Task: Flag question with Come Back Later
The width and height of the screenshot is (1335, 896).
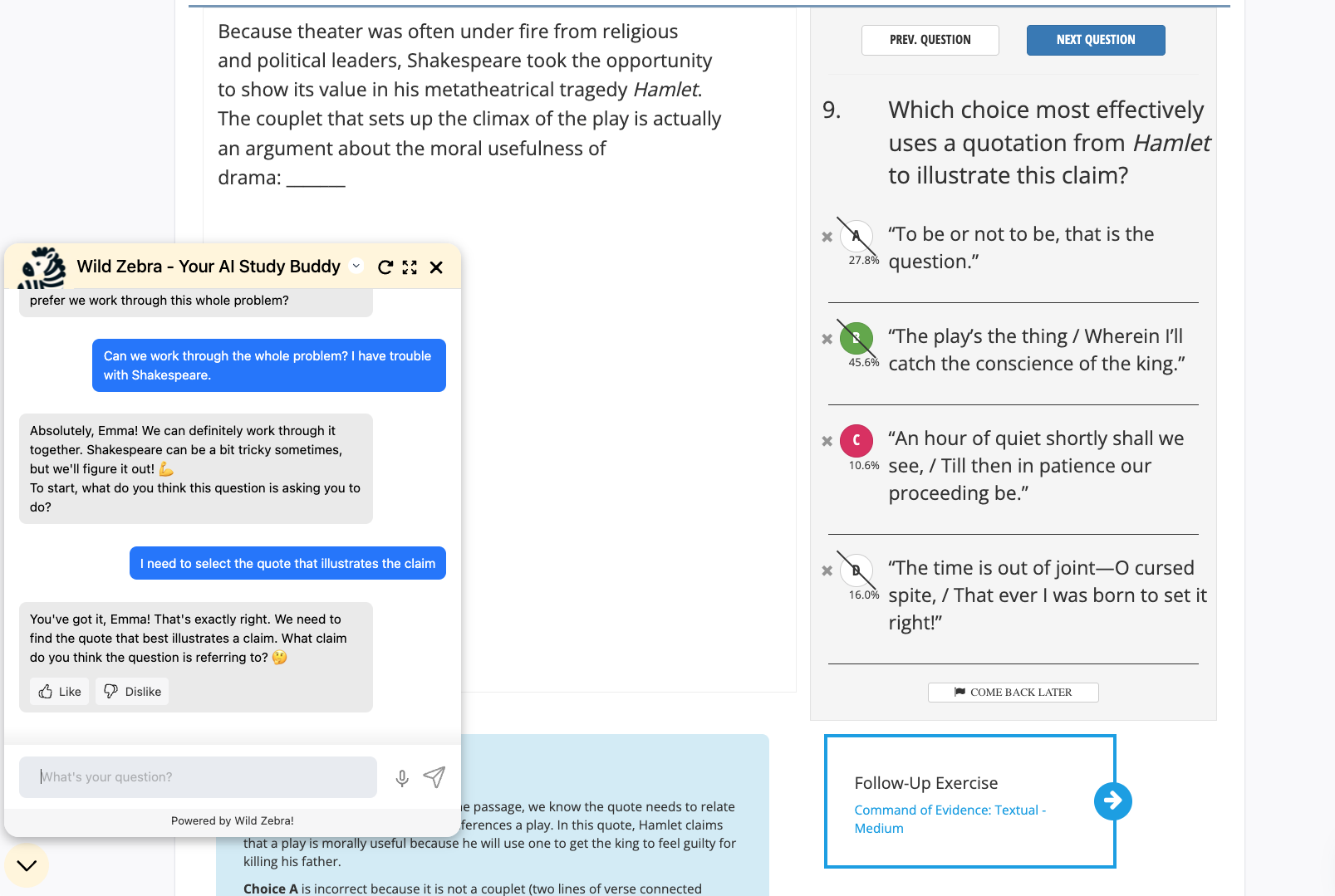Action: click(1013, 693)
